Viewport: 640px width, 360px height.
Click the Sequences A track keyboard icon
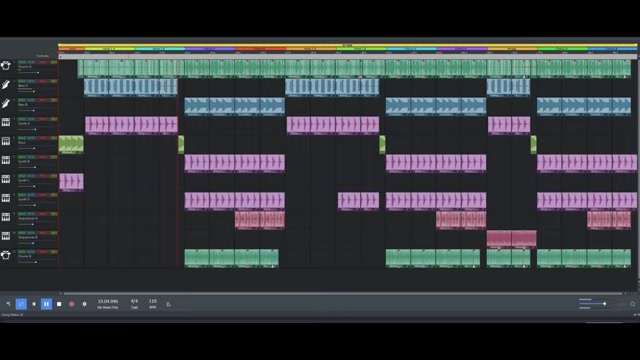coord(6,217)
